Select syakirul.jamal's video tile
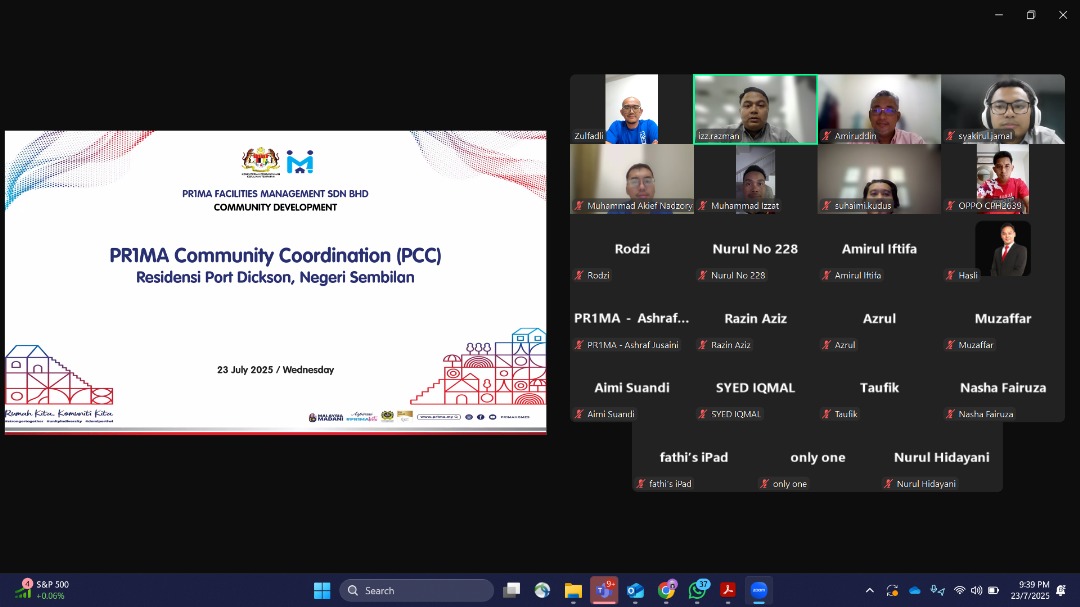The height and width of the screenshot is (607, 1080). pyautogui.click(x=1003, y=109)
